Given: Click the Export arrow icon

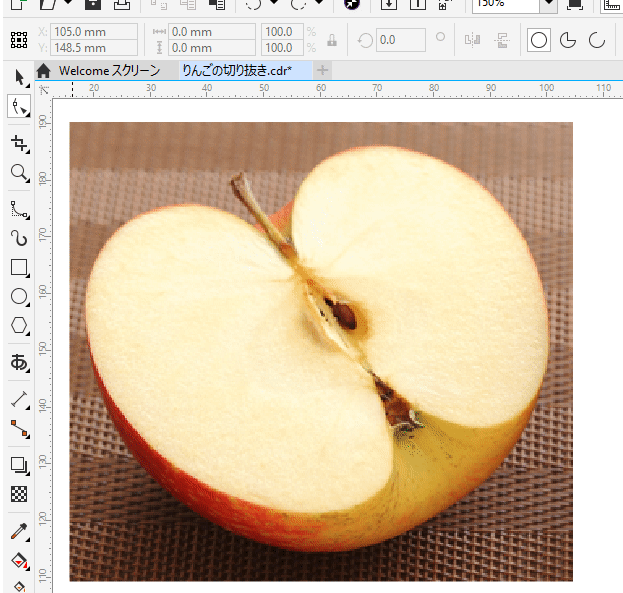Looking at the screenshot, I should click(x=418, y=4).
